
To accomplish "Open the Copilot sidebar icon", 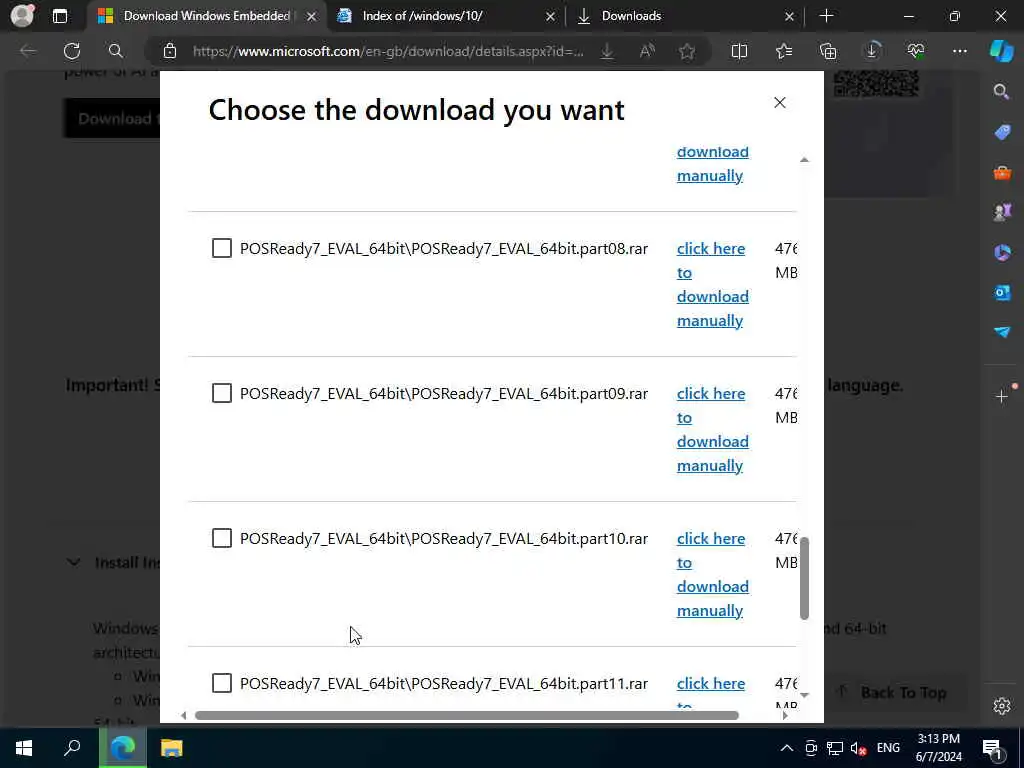I will point(1002,51).
